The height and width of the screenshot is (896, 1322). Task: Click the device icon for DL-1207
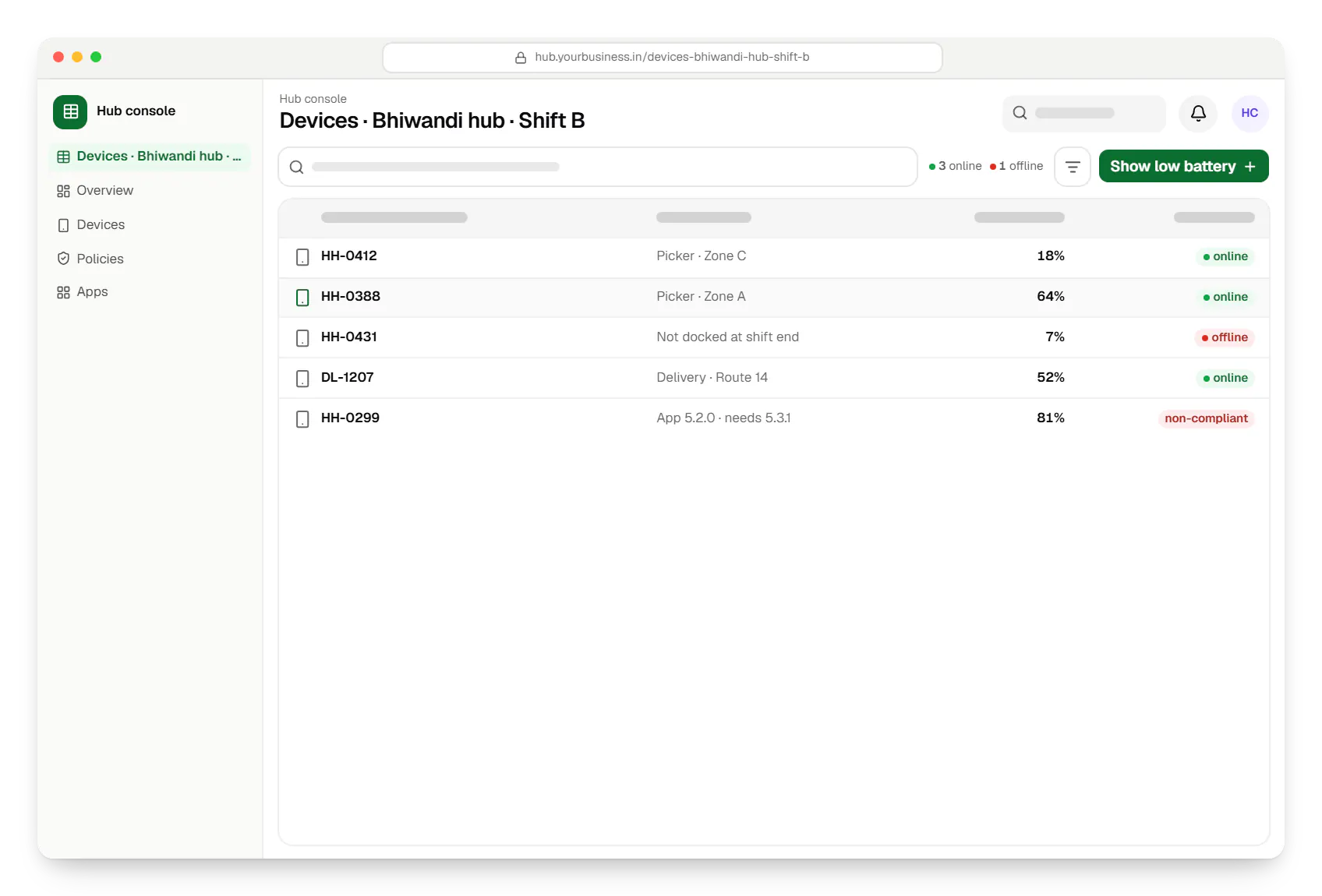point(302,379)
